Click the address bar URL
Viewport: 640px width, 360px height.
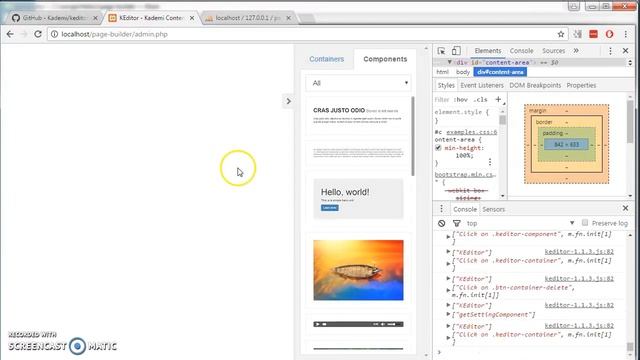[114, 34]
